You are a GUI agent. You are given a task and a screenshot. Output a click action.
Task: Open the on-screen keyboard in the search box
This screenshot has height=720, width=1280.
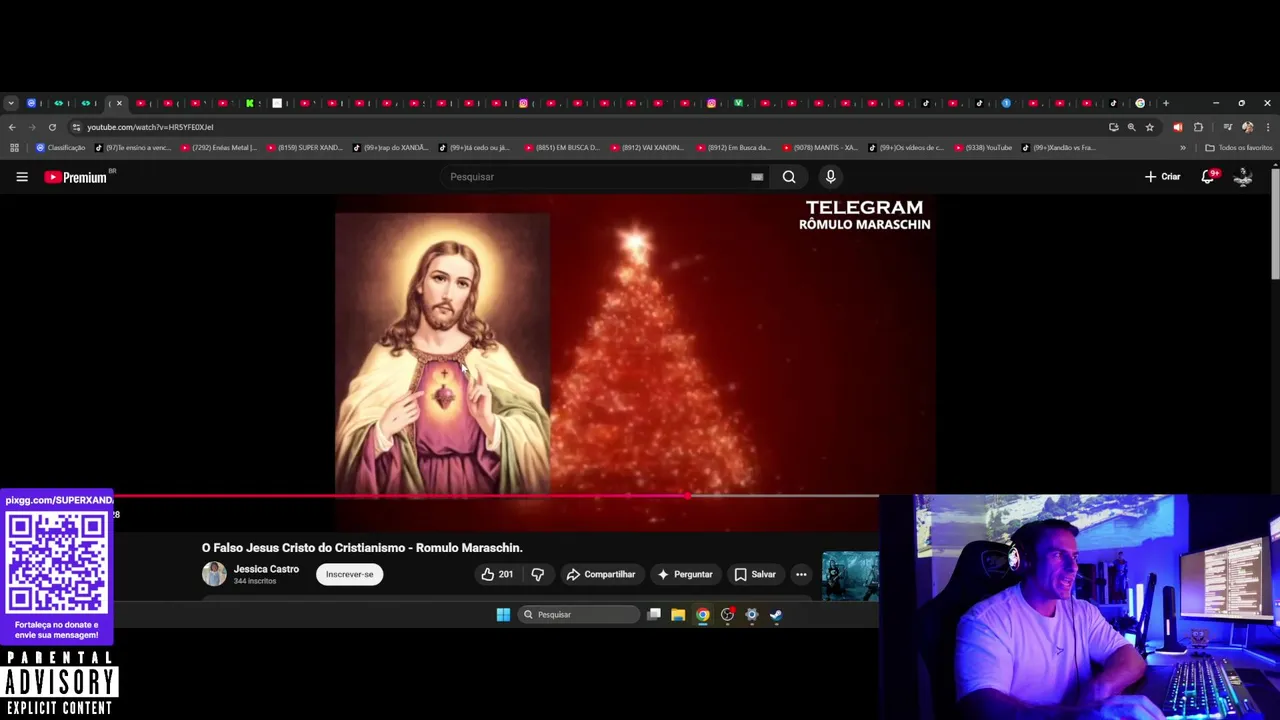tap(757, 177)
